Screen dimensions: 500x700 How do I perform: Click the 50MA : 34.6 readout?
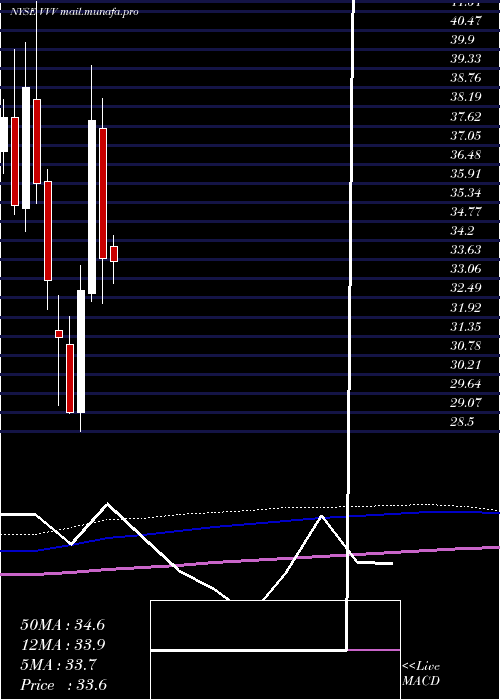[x=63, y=625]
